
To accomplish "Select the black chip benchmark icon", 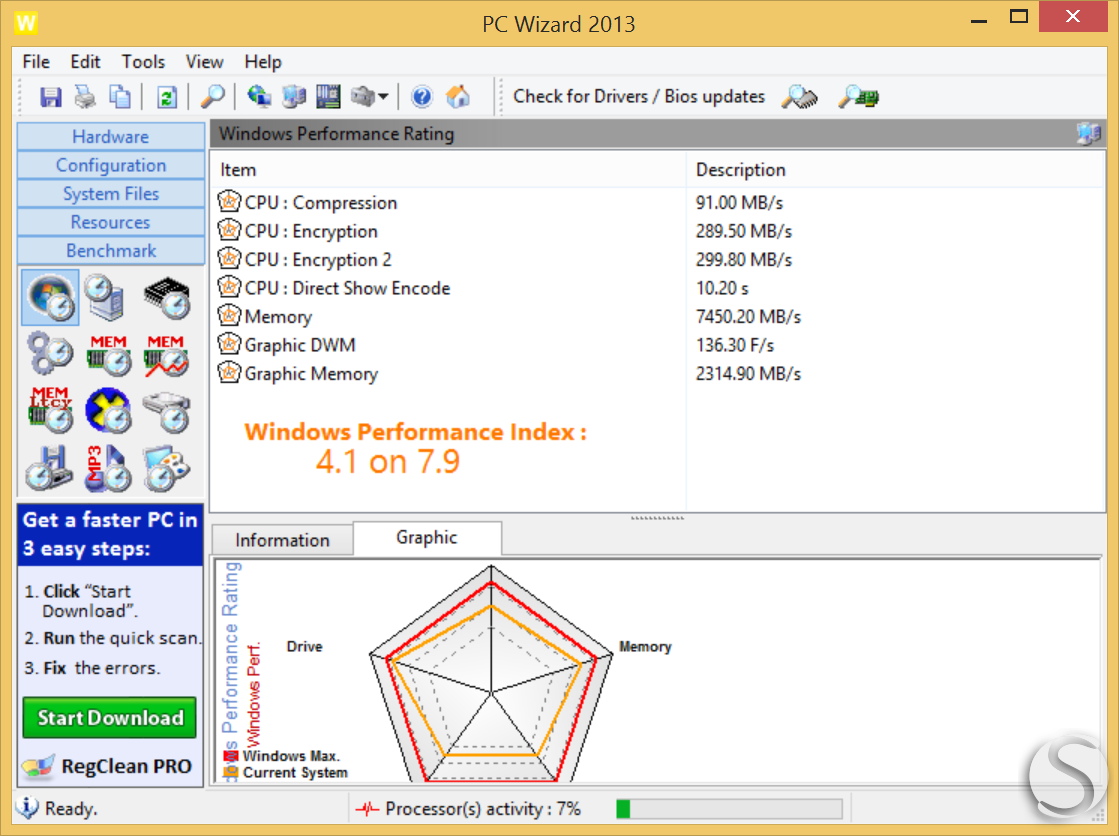I will coord(166,298).
